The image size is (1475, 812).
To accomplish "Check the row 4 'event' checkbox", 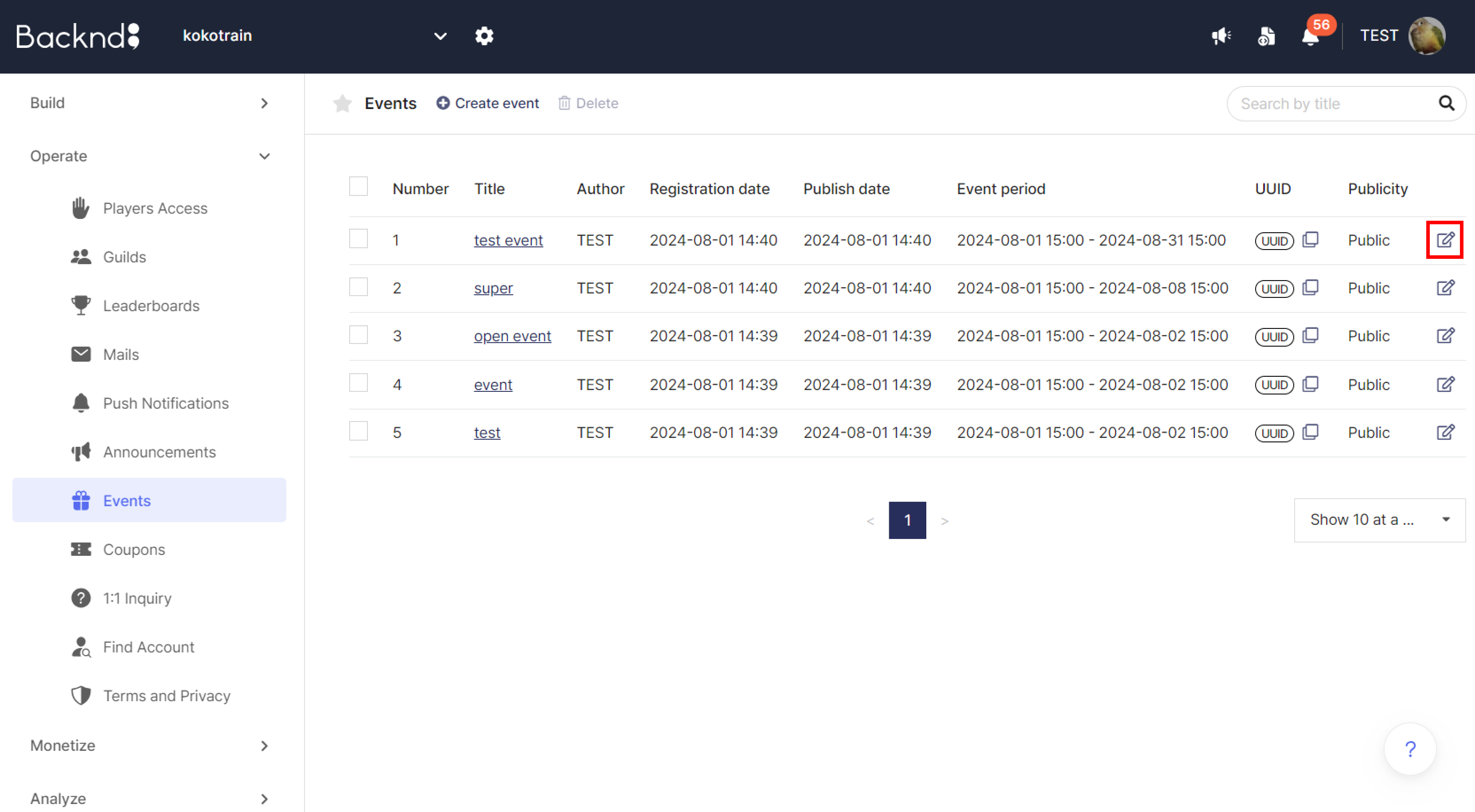I will pos(358,383).
